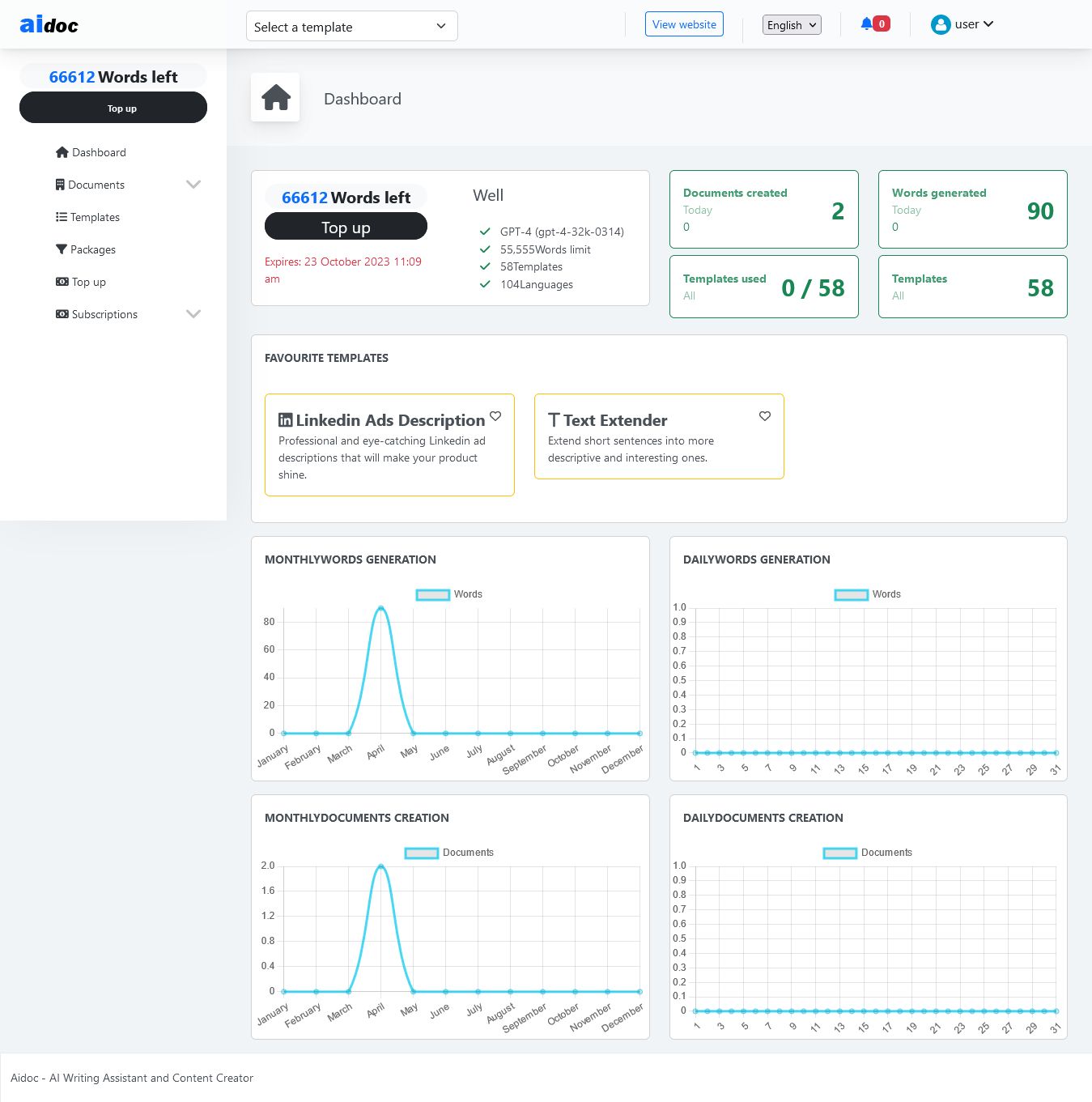Click the Words generated stat card
1092x1102 pixels.
click(972, 209)
